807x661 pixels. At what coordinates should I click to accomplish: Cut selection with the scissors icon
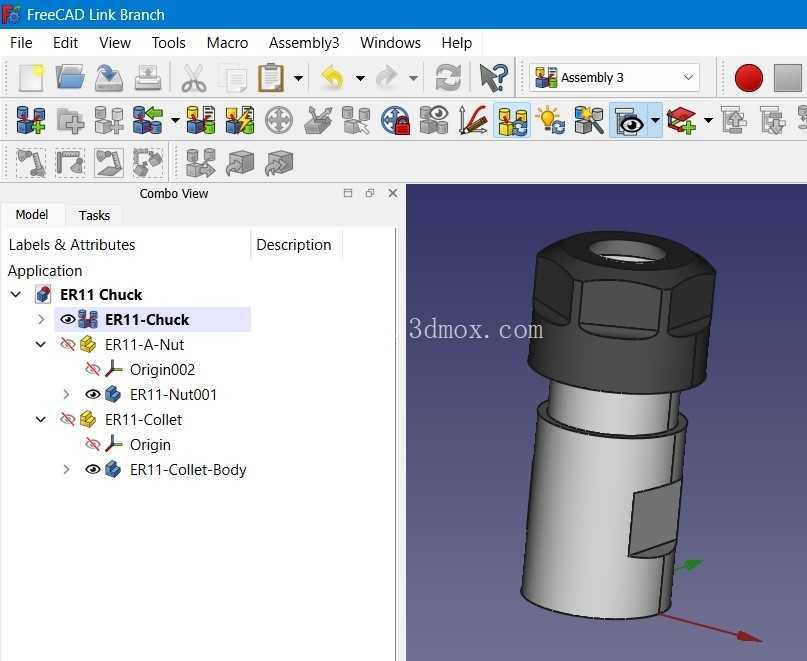pos(194,78)
